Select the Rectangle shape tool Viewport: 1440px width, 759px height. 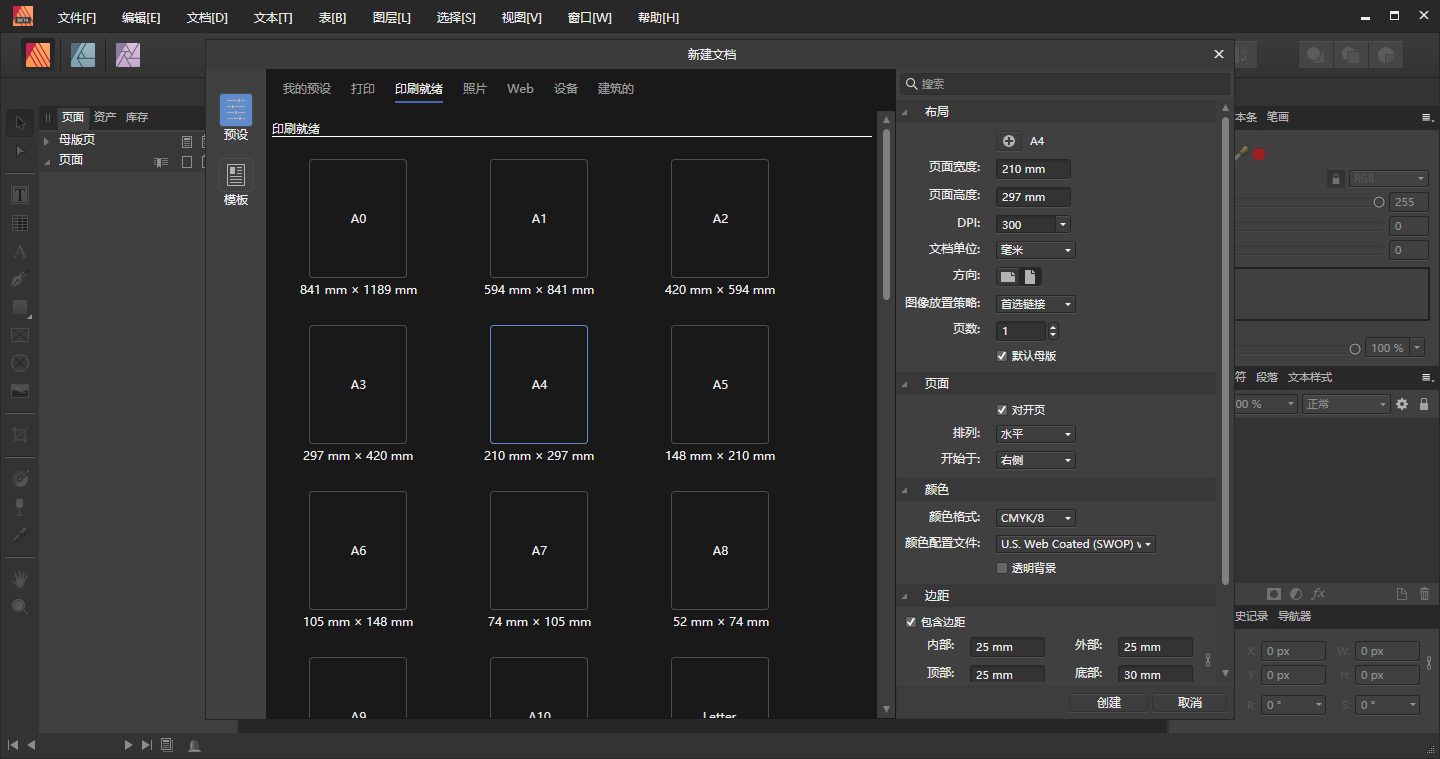(x=20, y=307)
